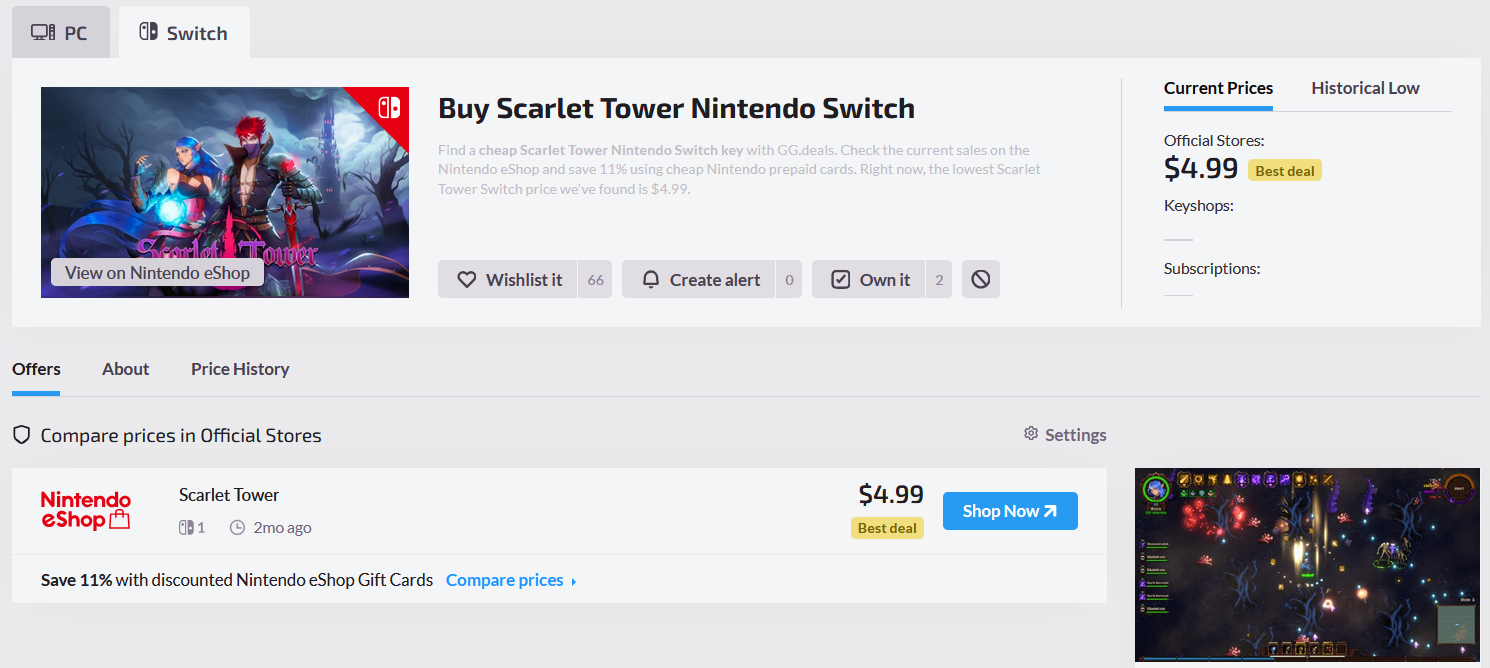Click the Nintendo eShop logo
This screenshot has height=668, width=1490.
[x=86, y=510]
